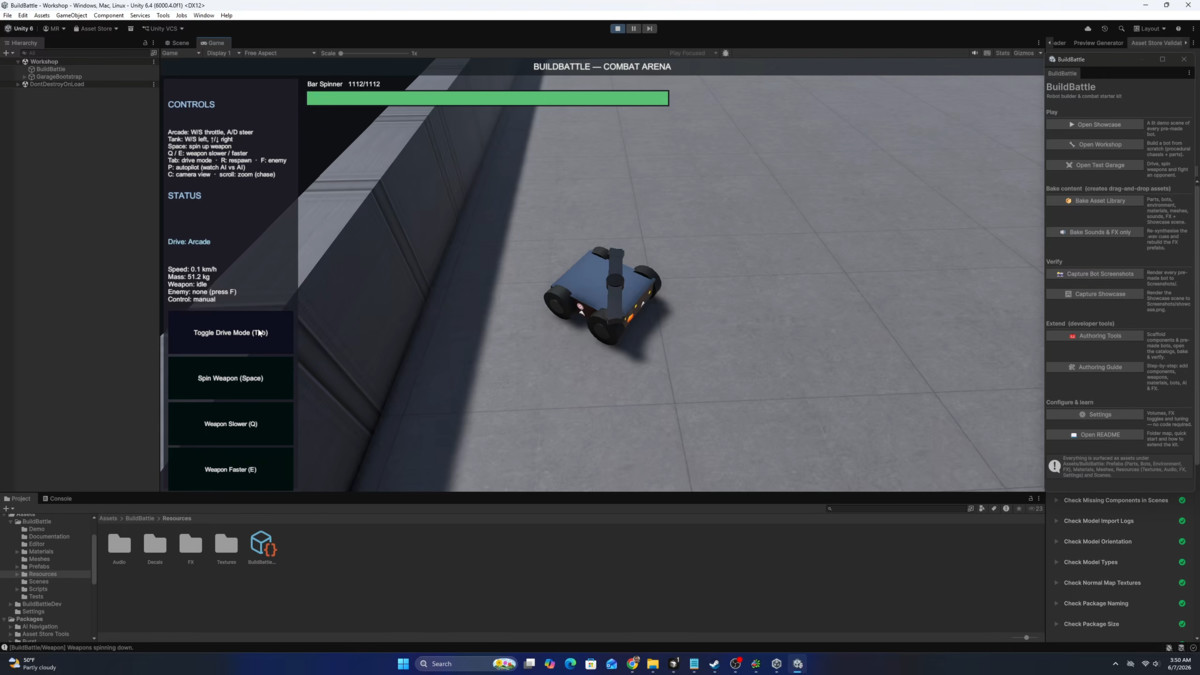
Task: Open the Asset Store dropdown
Action: pyautogui.click(x=96, y=29)
